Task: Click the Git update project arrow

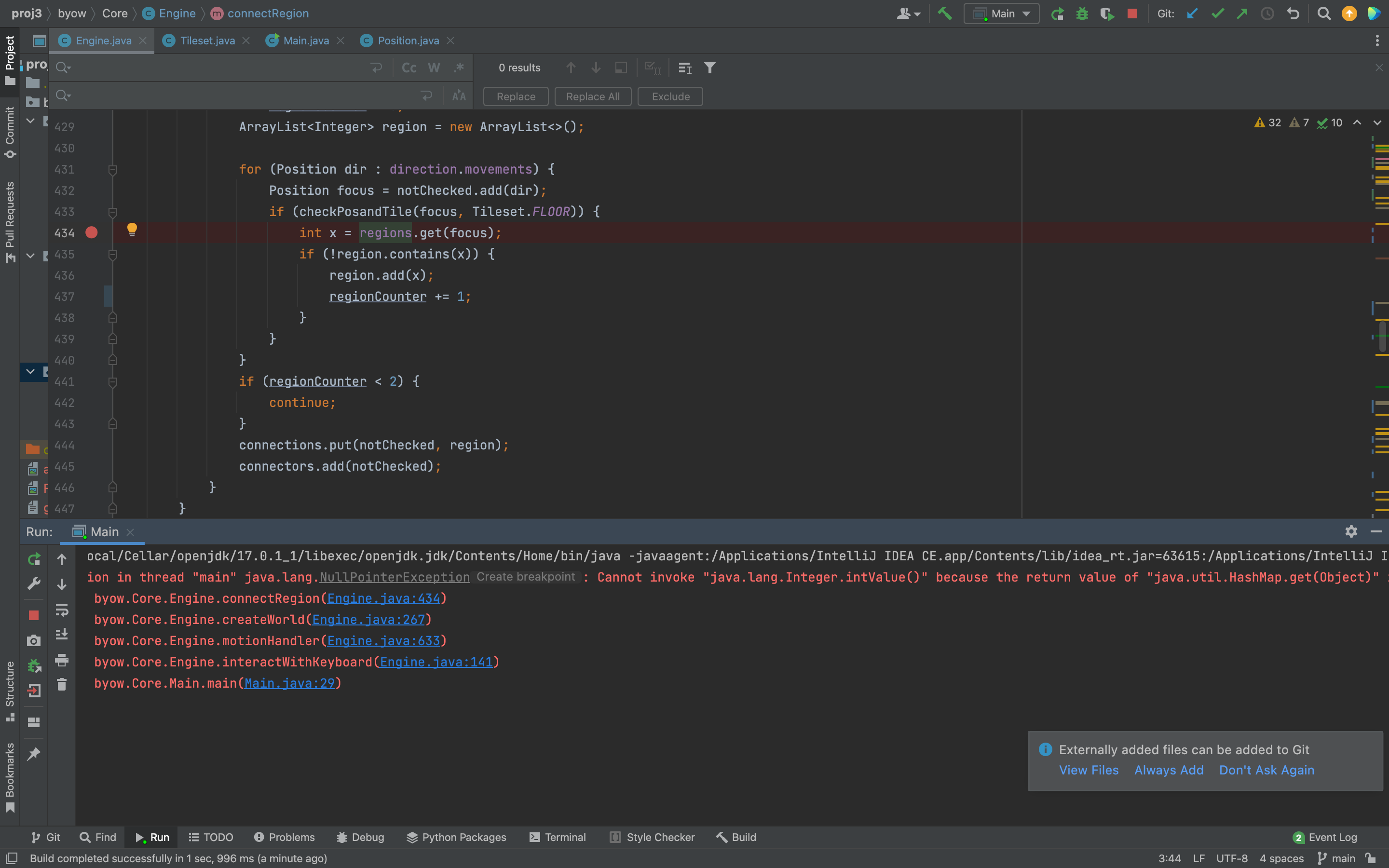Action: (1192, 13)
